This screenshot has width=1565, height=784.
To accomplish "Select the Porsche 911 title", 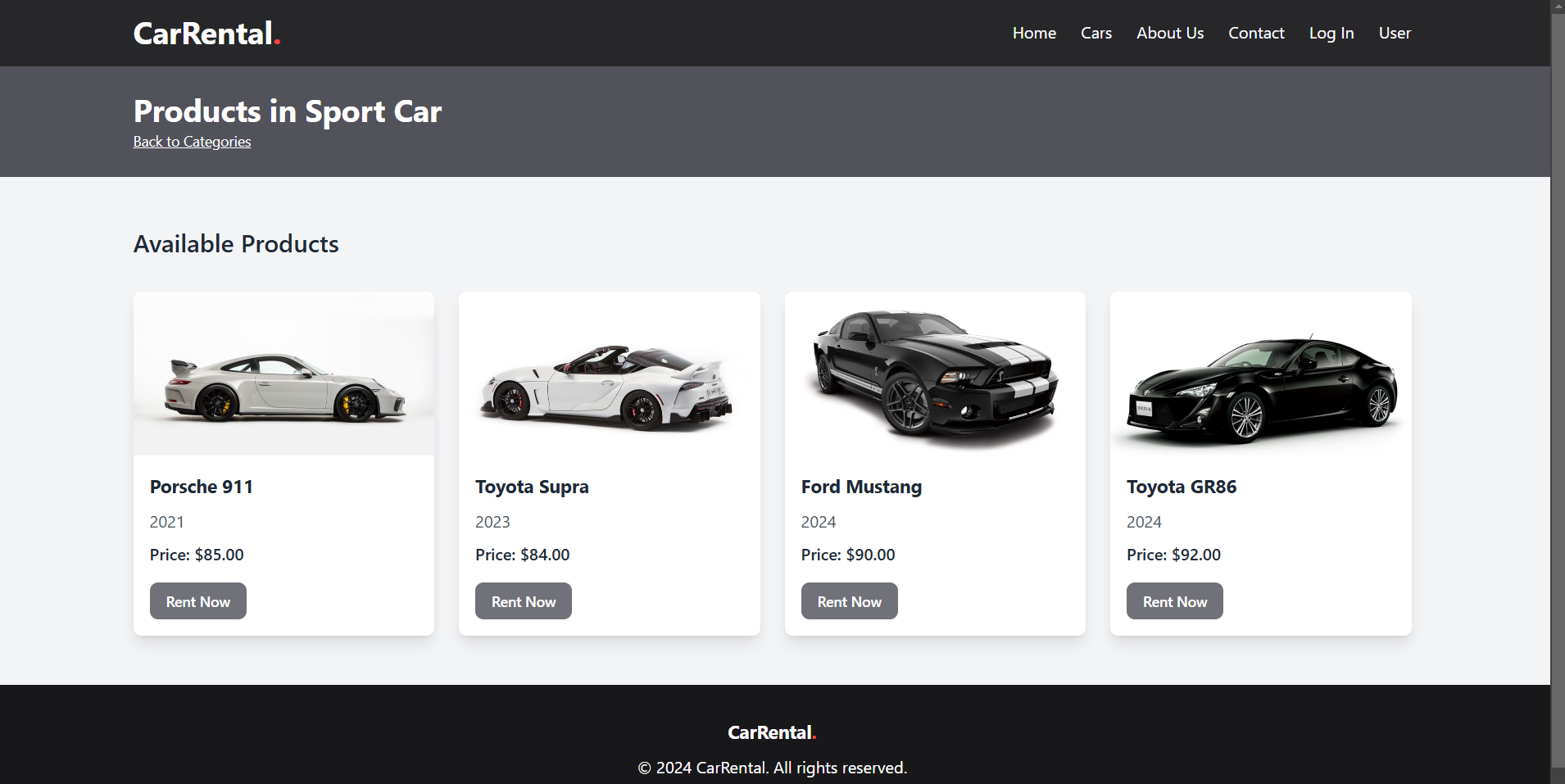I will (x=202, y=487).
